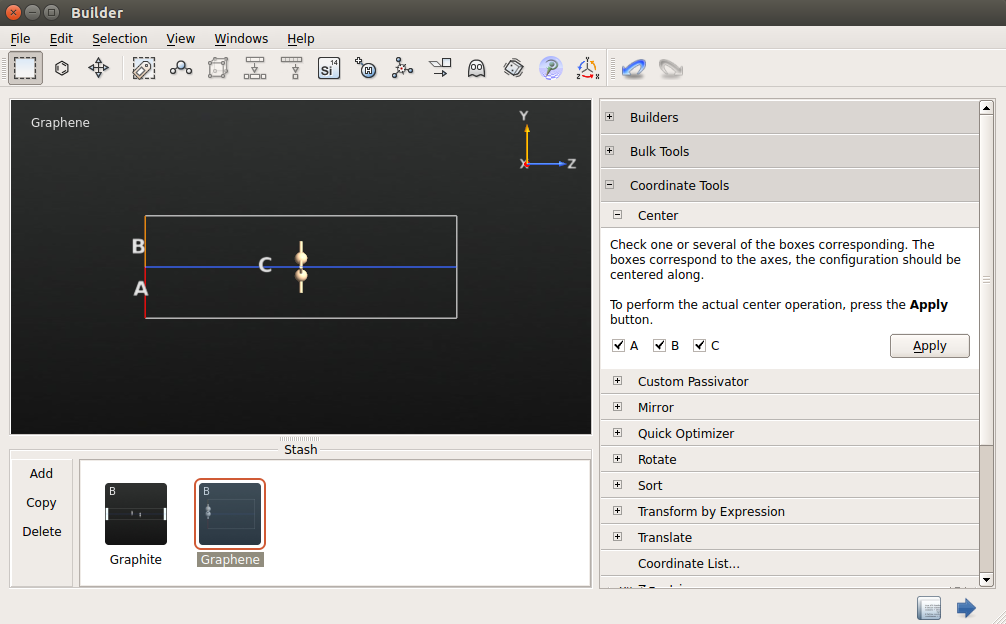This screenshot has width=1006, height=624.
Task: Expand the Custom Passivator item
Action: (x=617, y=382)
